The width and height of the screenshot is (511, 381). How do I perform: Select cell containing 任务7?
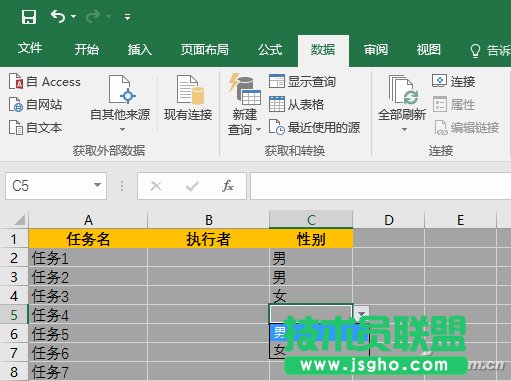[x=88, y=371]
